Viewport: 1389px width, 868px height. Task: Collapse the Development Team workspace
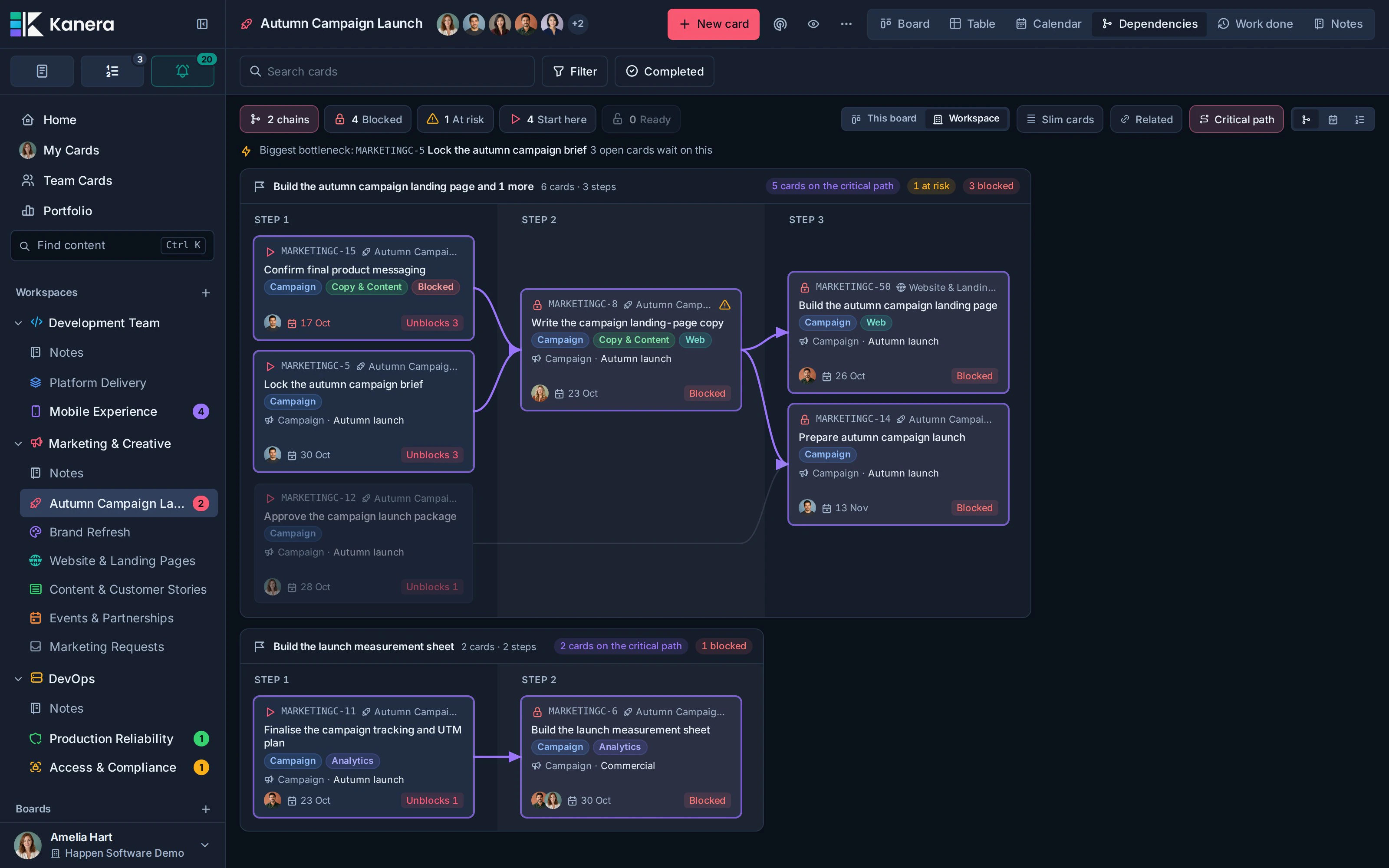pyautogui.click(x=18, y=323)
